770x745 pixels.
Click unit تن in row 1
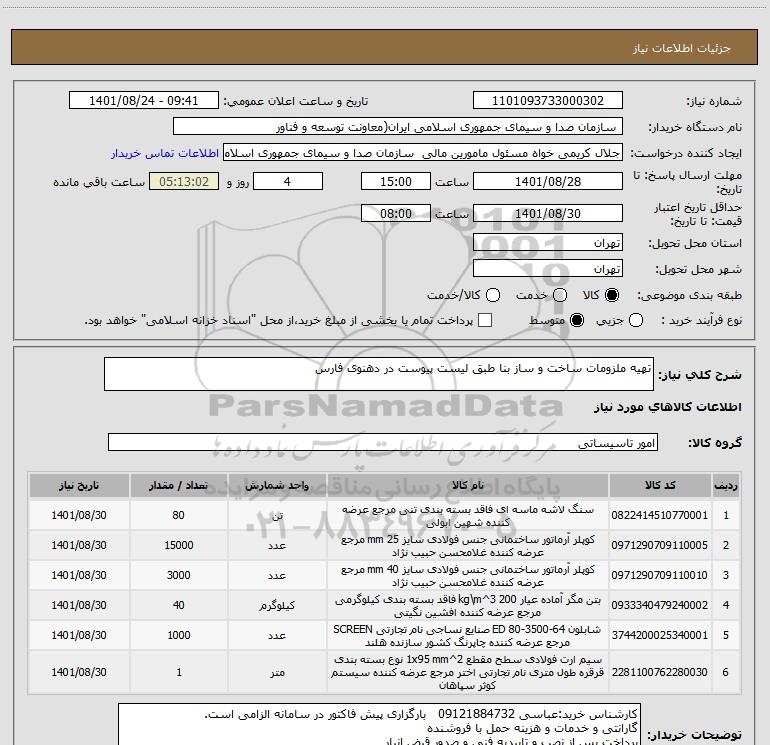[x=277, y=516]
